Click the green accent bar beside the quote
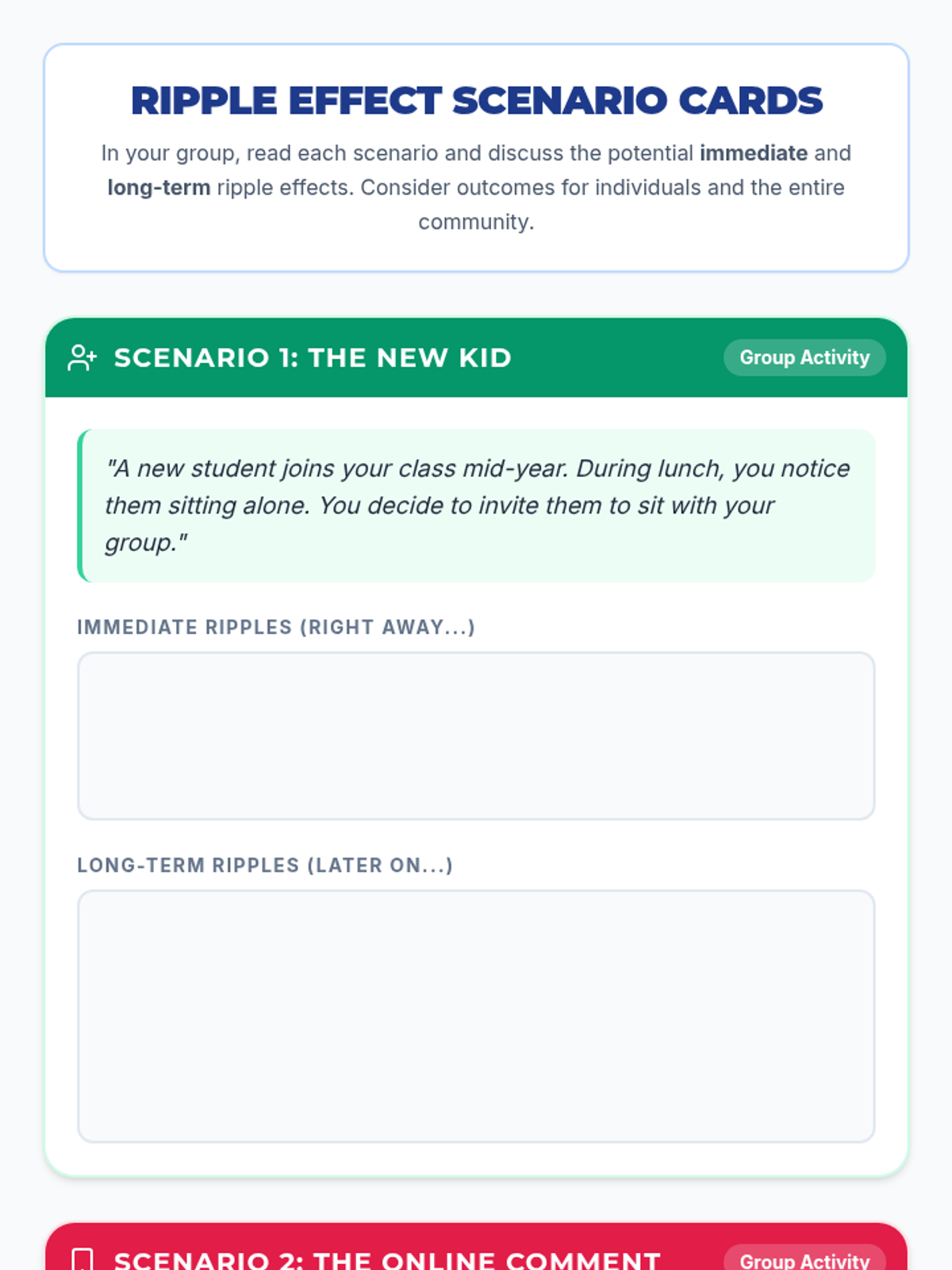The image size is (952, 1270). (x=81, y=506)
